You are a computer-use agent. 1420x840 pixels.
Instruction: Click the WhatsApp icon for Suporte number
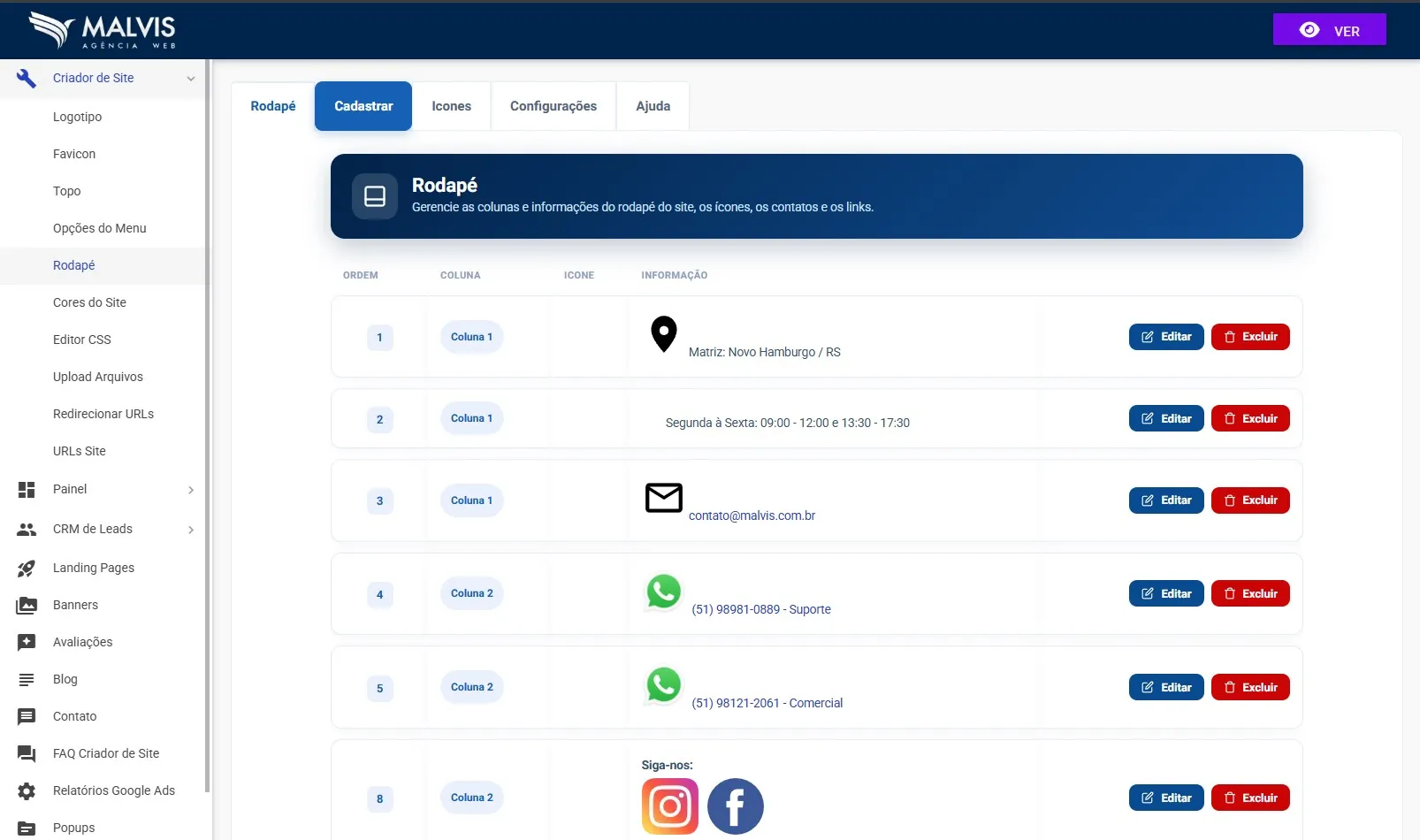[664, 592]
